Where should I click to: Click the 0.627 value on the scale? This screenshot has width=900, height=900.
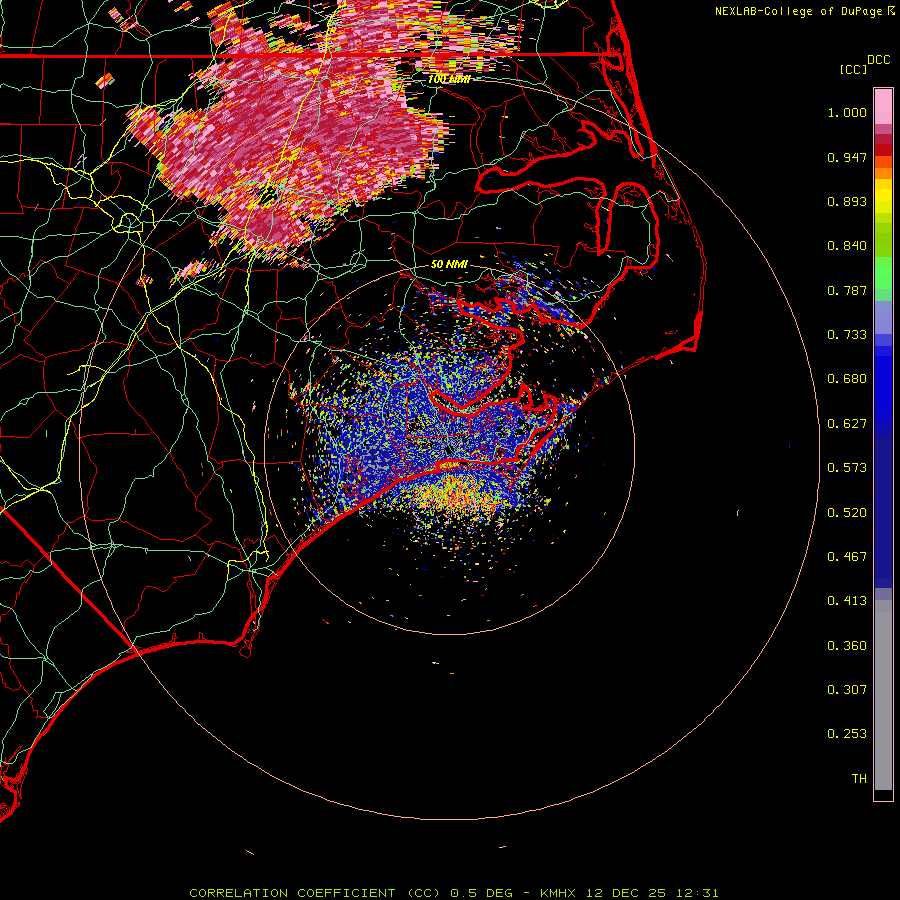coord(847,423)
